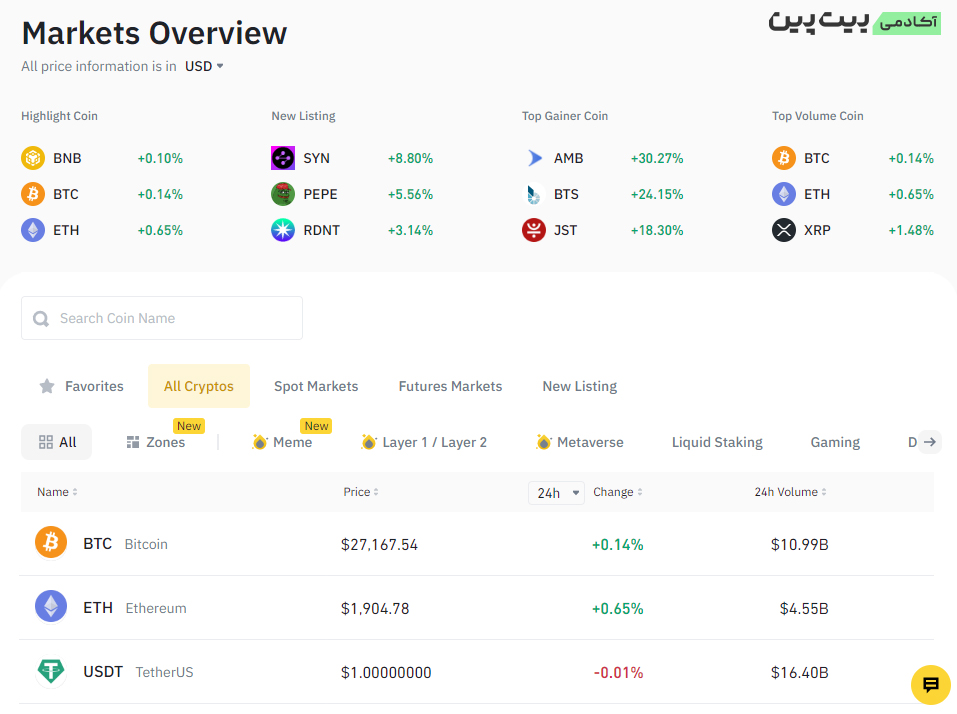Click the Ethereum price $1,904.78

point(375,608)
